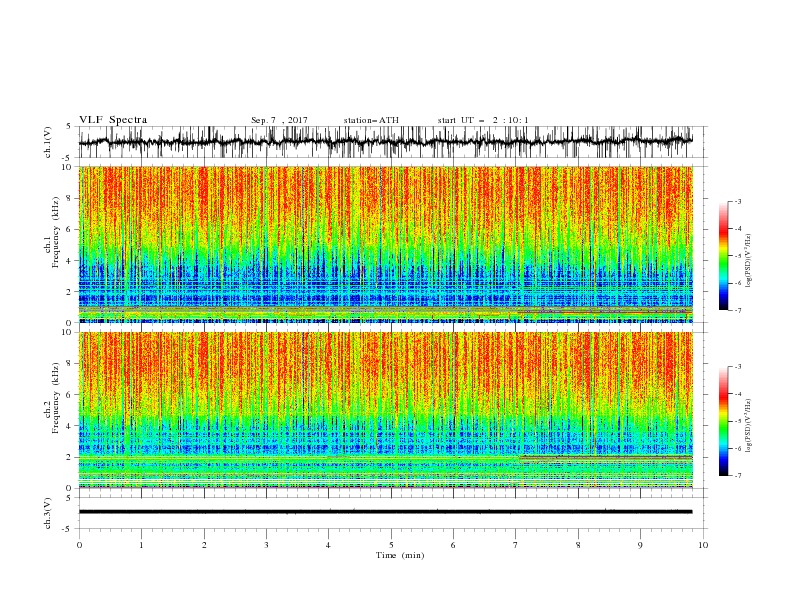
Task: Click inside the ch.2 spectrogram panel
Action: coord(385,410)
